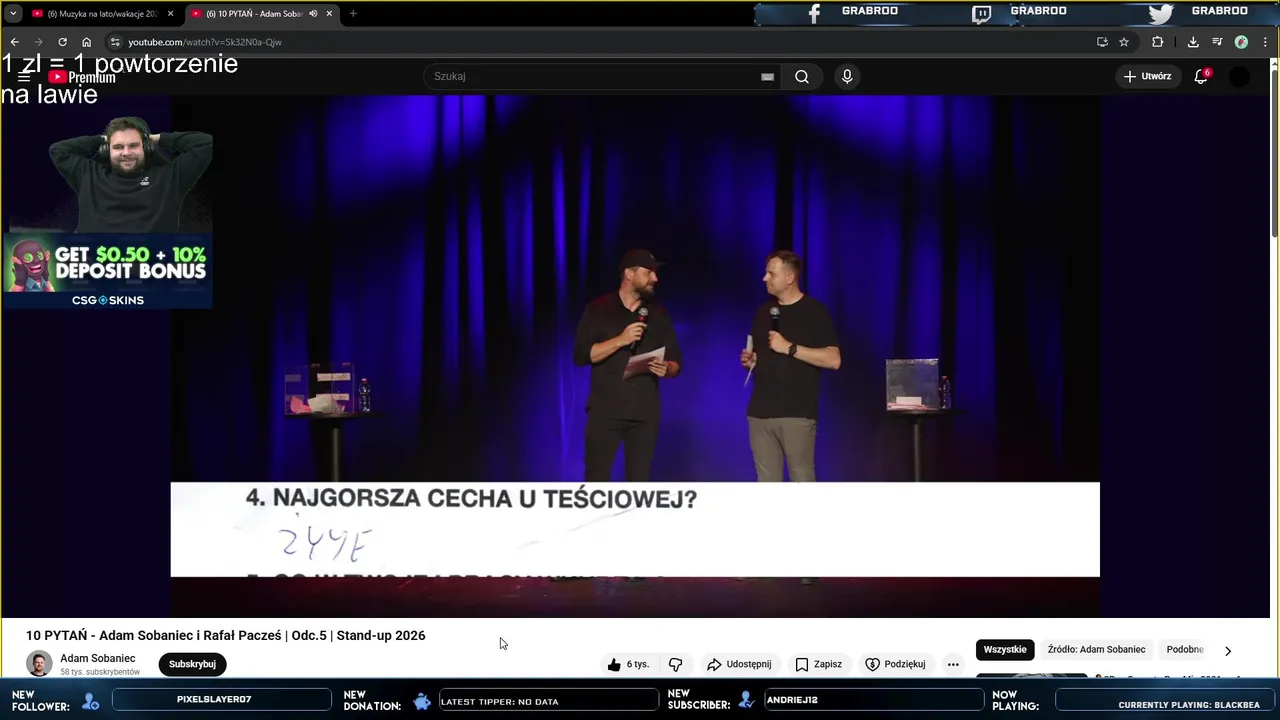The image size is (1280, 720).
Task: Select the Źródło: Adam Sobaniec chip
Action: tap(1097, 649)
